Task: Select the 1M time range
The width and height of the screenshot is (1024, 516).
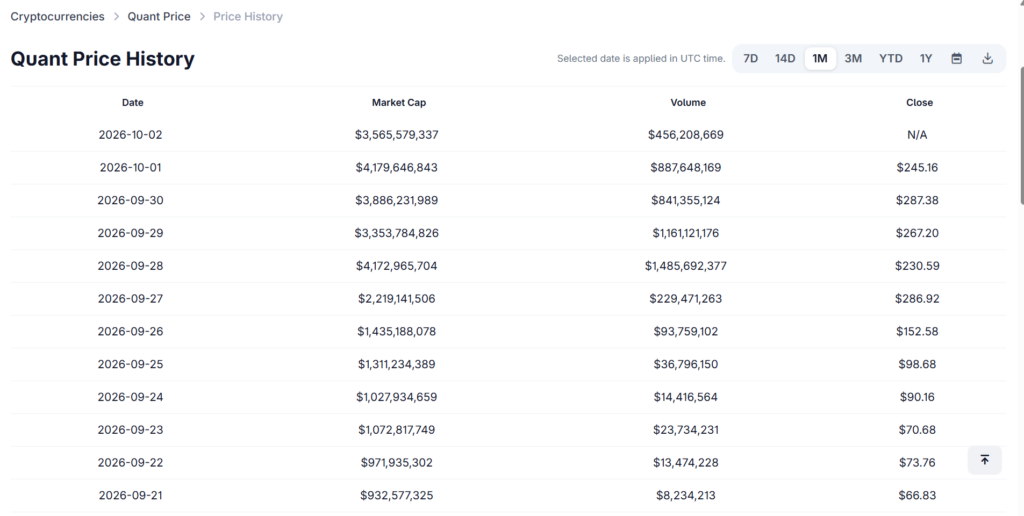Action: [x=820, y=59]
